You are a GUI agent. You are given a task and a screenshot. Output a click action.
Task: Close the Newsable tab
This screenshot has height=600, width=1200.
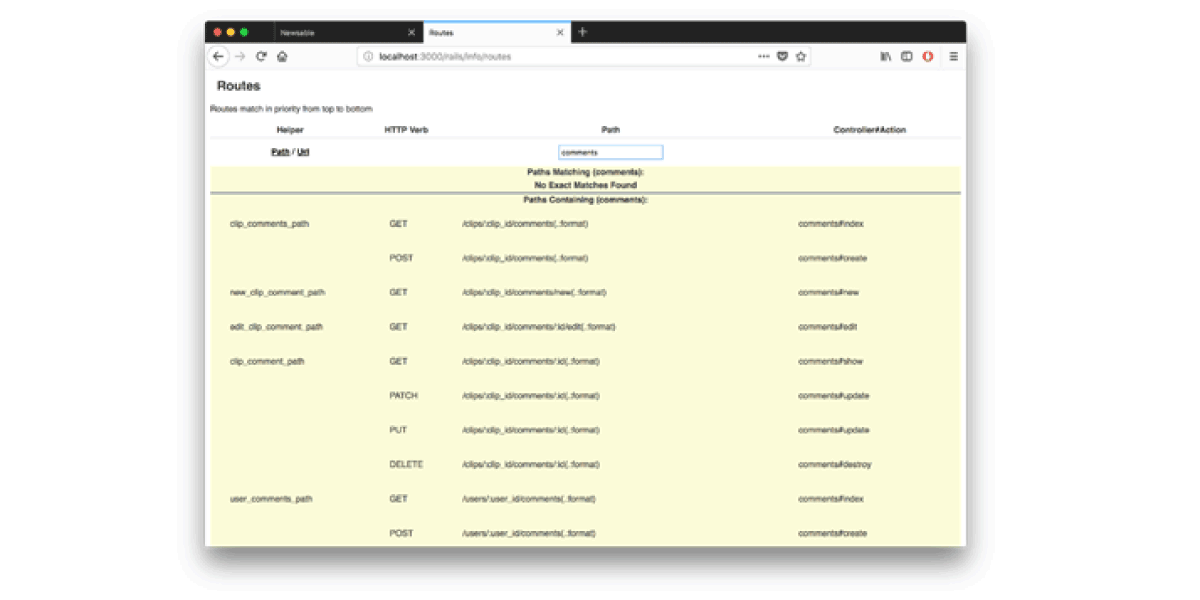click(x=411, y=33)
